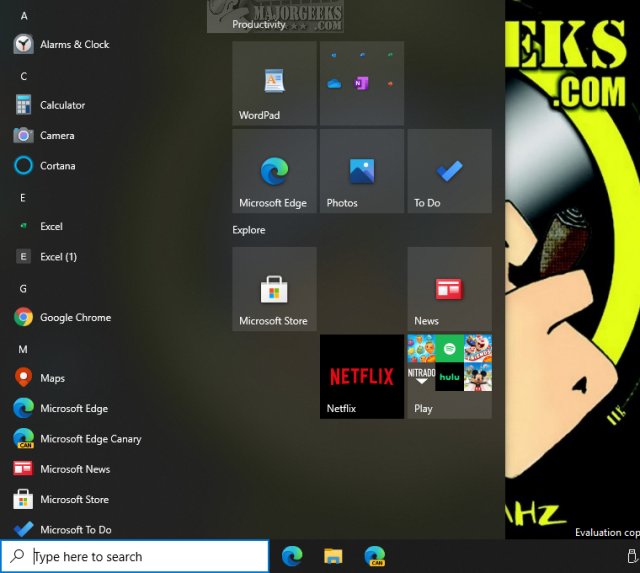Click the Spotify icon in Play tile

tap(449, 349)
